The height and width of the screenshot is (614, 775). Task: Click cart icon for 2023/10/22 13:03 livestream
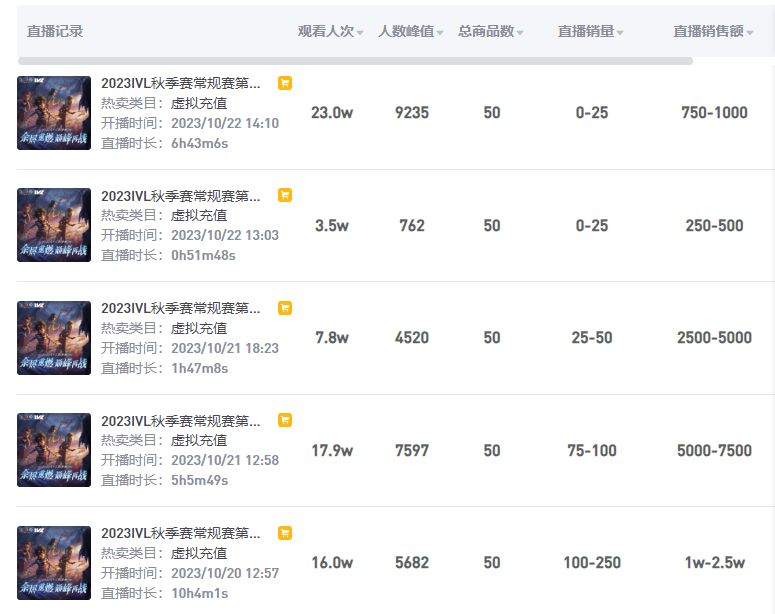point(285,196)
